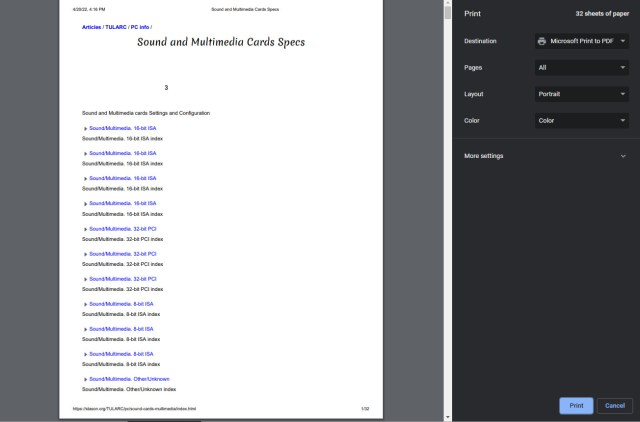Image resolution: width=640 pixels, height=422 pixels.
Task: Click the arrow bullet beside the first 32-bit PCI link
Action: [x=86, y=229]
